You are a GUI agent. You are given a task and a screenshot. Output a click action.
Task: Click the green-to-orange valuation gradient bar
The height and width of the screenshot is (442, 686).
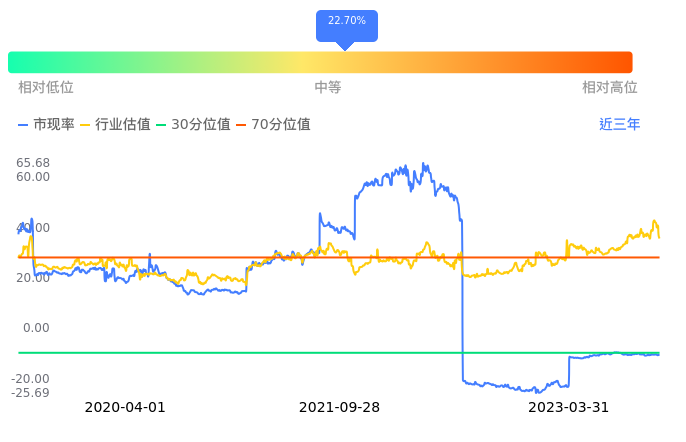point(320,62)
